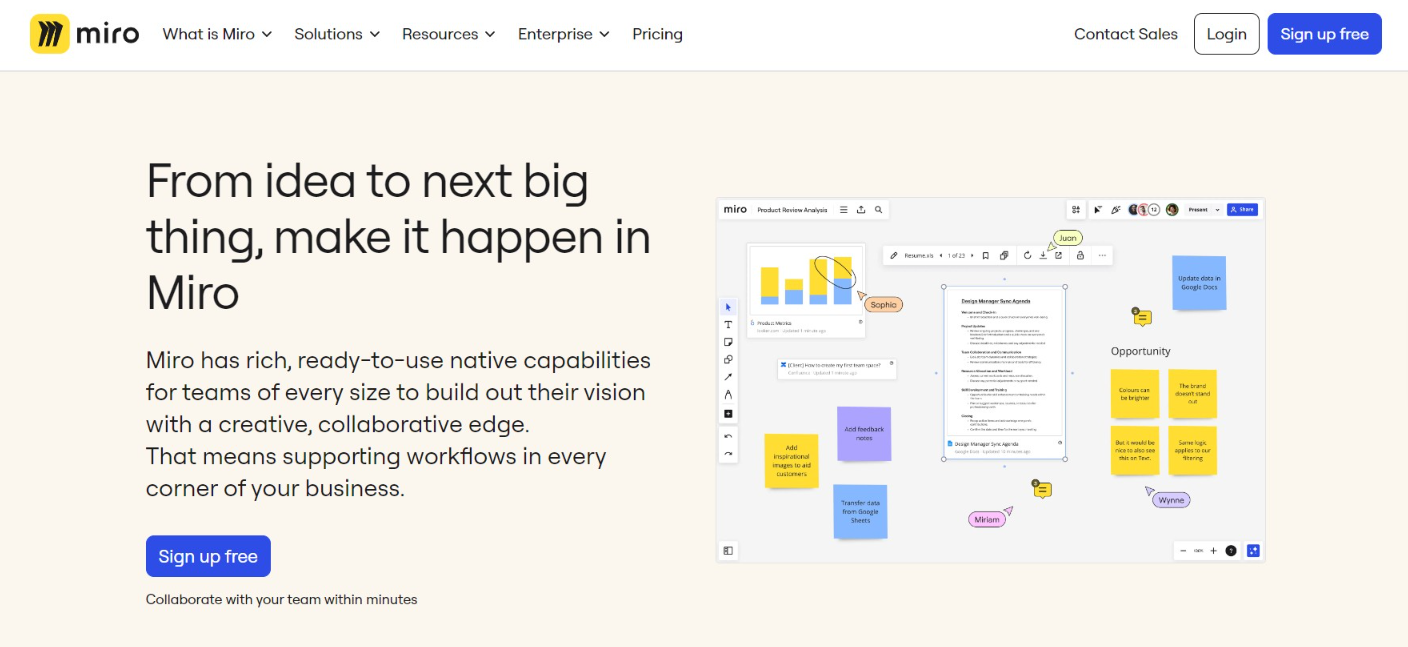Viewport: 1408px width, 647px height.
Task: Open the Solutions dropdown menu
Action: [x=337, y=34]
